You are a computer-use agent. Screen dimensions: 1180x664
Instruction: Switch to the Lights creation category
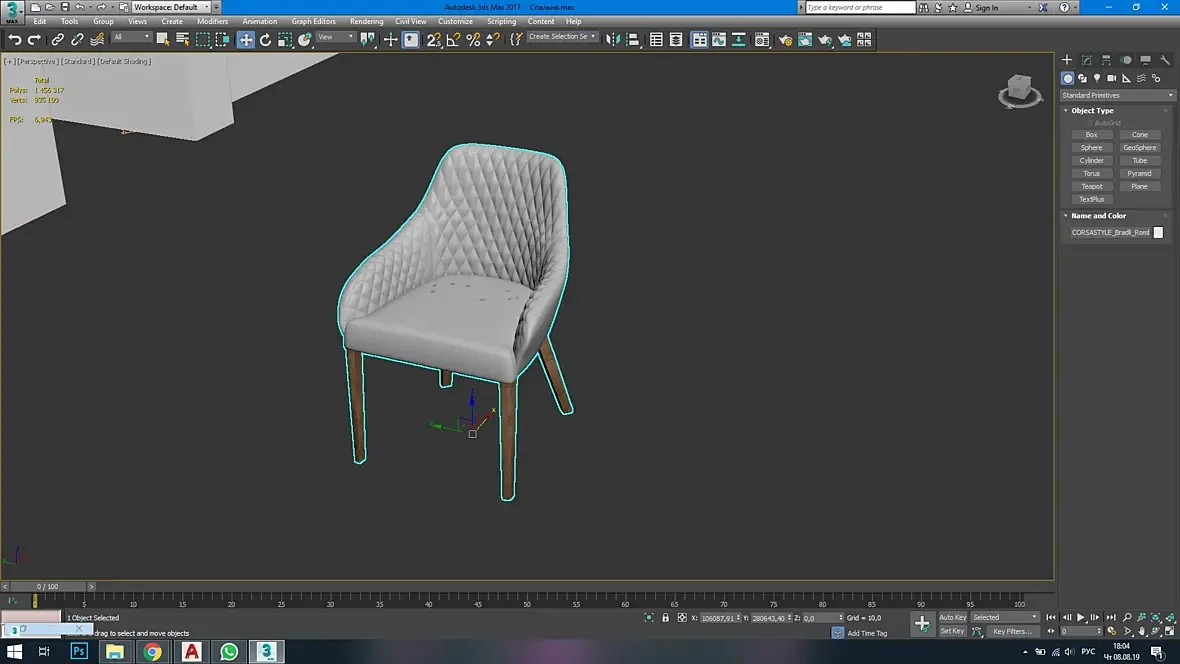coord(1097,78)
